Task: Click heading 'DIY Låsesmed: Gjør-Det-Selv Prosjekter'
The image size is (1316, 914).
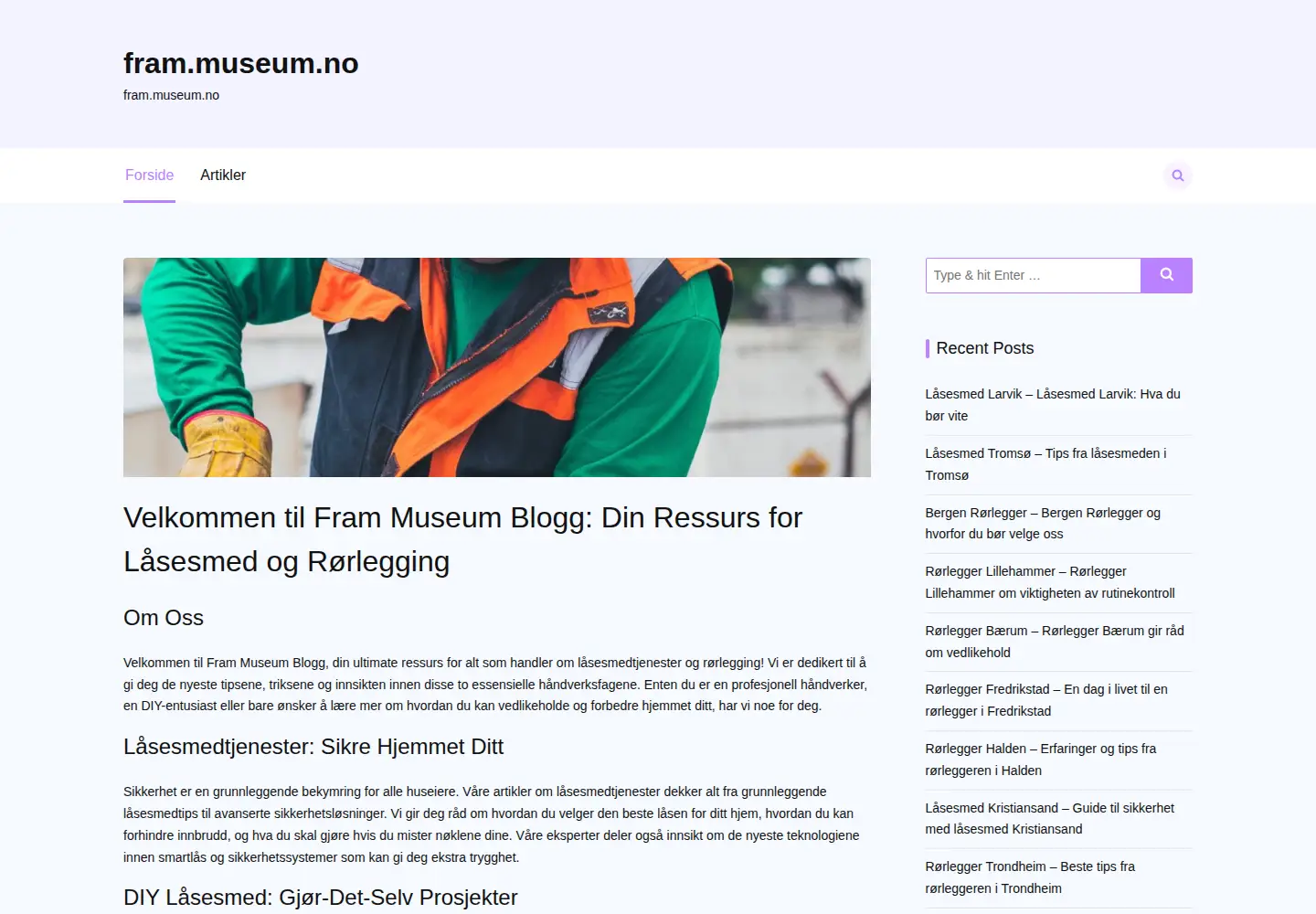Action: [x=321, y=898]
